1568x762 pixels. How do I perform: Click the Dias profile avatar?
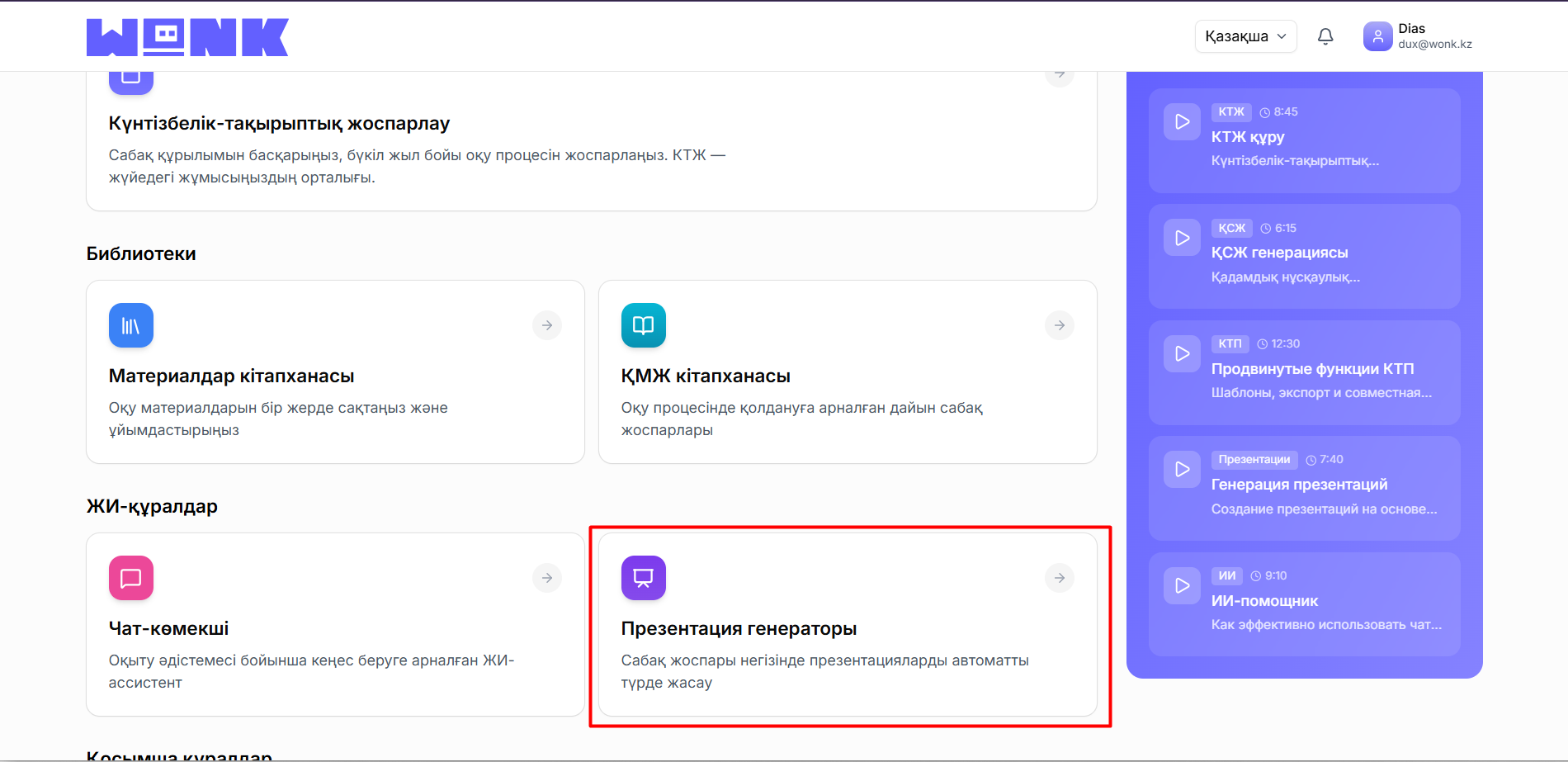coord(1377,35)
